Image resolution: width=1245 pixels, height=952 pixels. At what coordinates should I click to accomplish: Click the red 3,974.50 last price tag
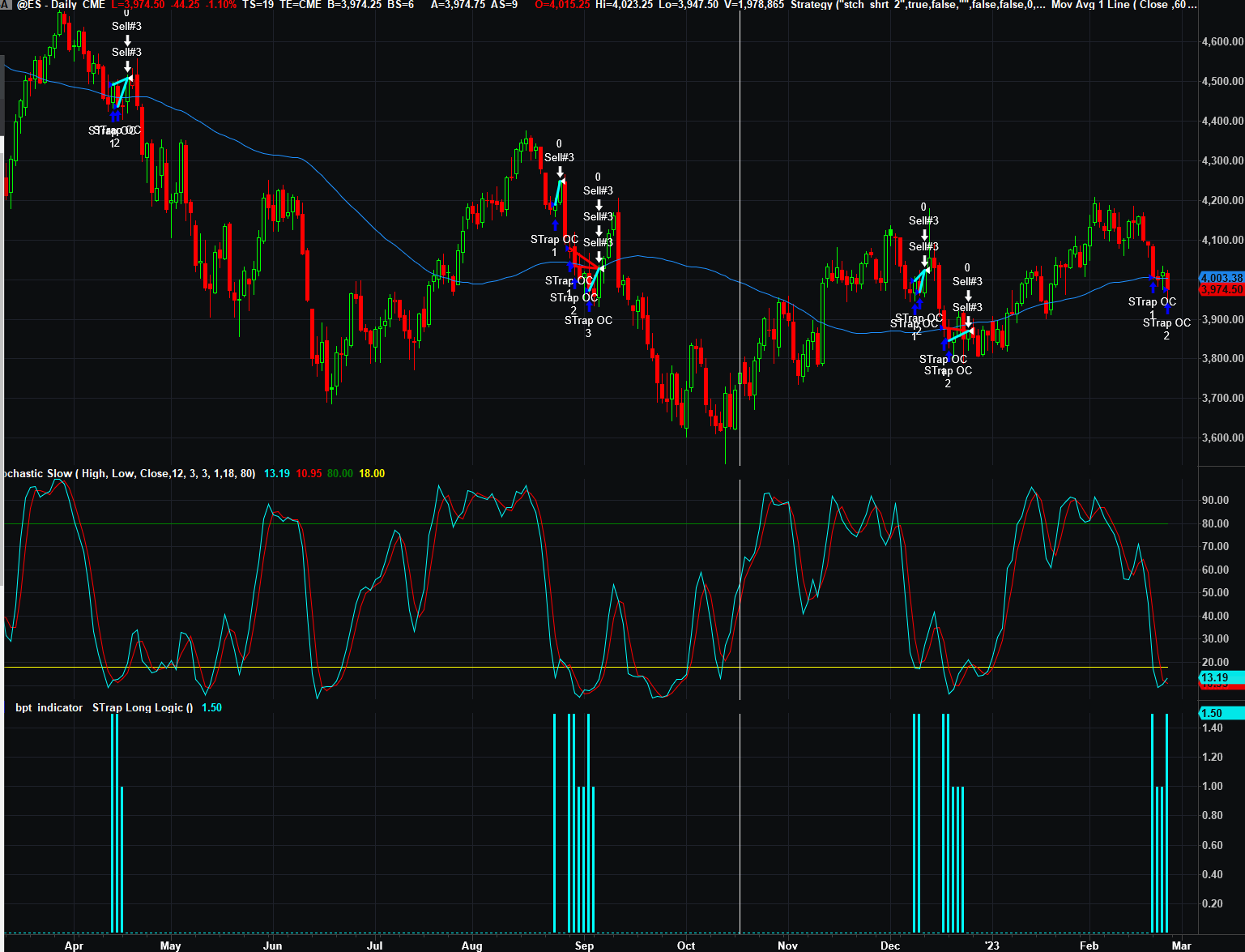tap(1222, 289)
